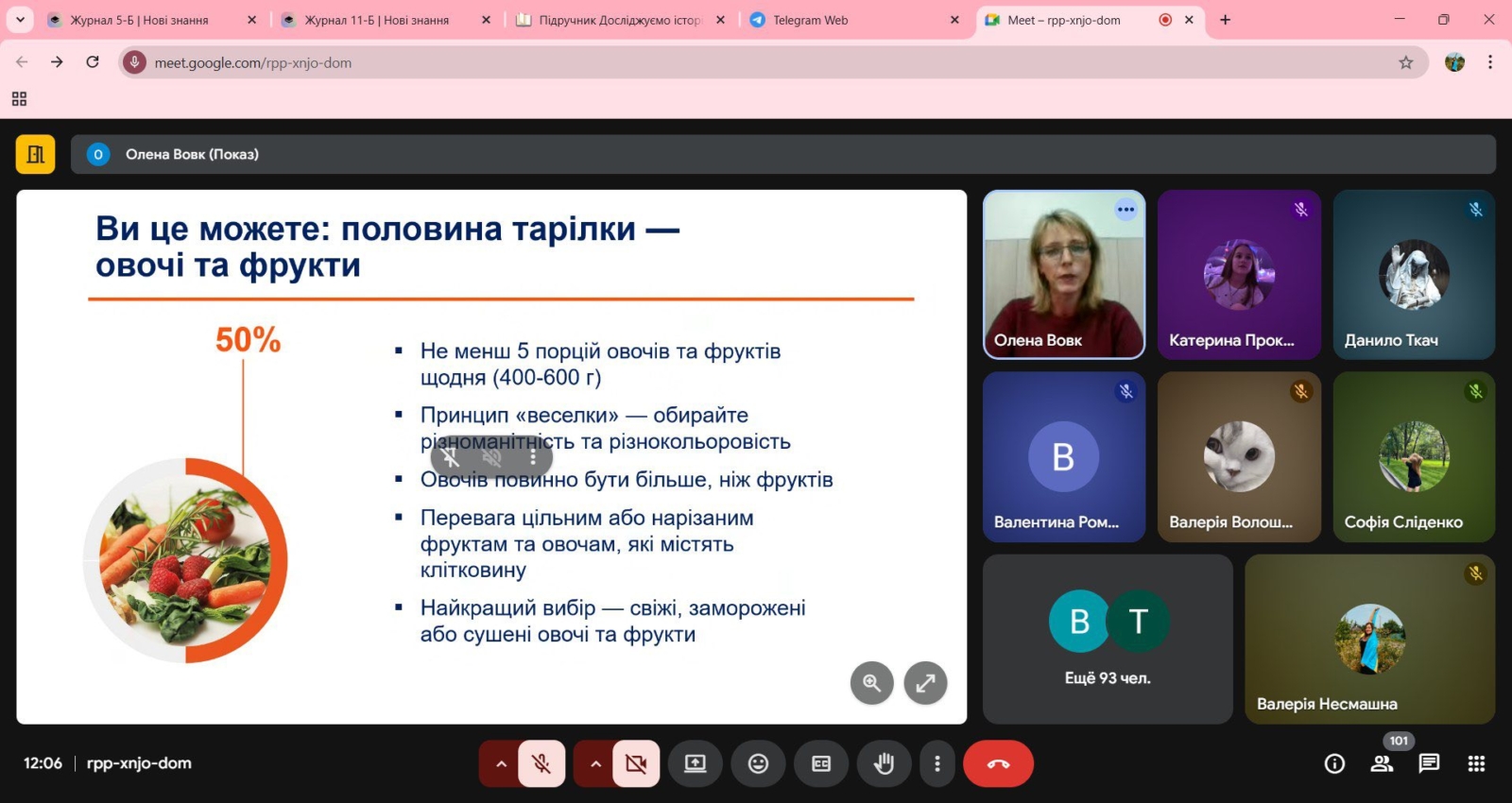Open the activities grid icon

[1476, 763]
